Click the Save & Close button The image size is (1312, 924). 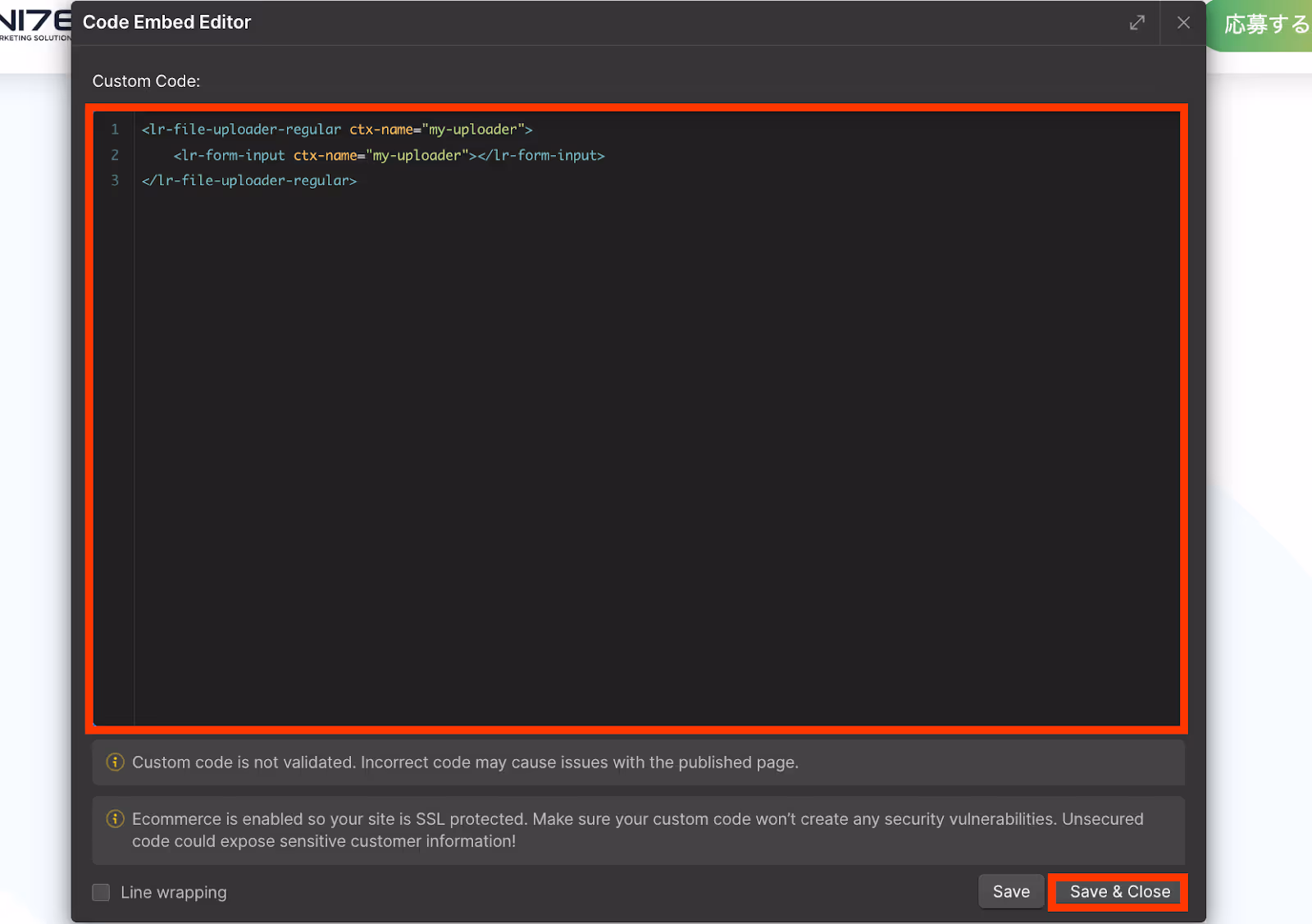pyautogui.click(x=1119, y=891)
